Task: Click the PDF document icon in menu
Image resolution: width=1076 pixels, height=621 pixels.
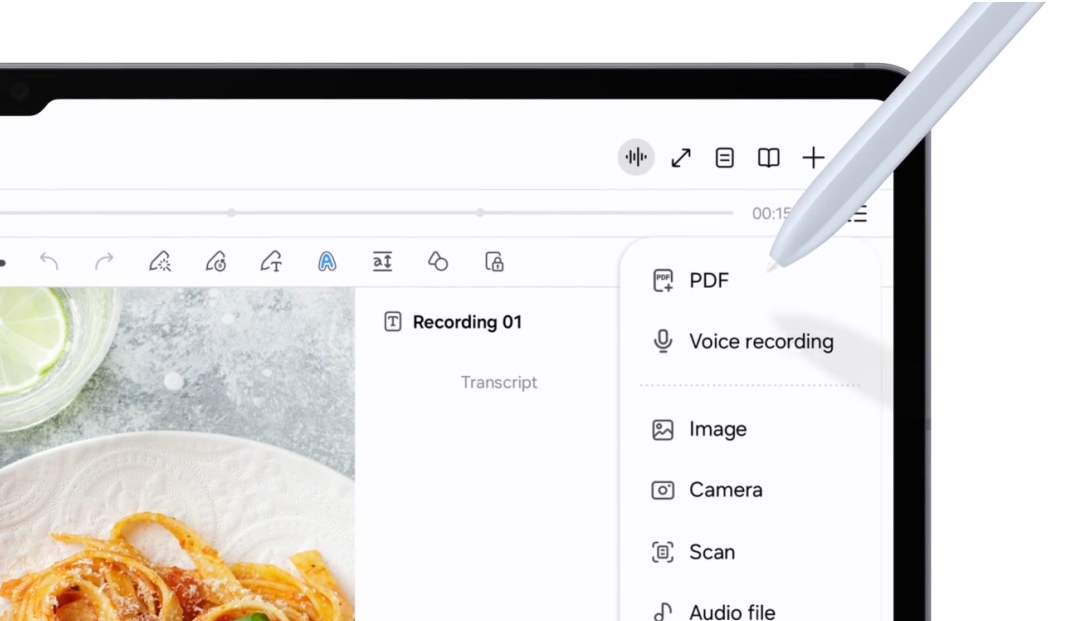Action: pos(663,280)
